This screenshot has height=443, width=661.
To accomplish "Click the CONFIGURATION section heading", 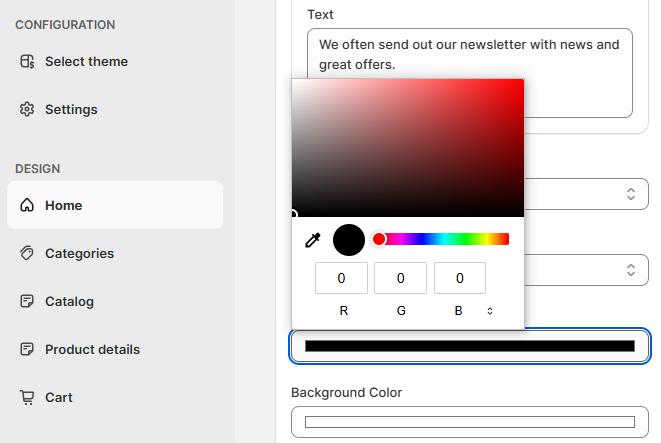I will coord(65,25).
